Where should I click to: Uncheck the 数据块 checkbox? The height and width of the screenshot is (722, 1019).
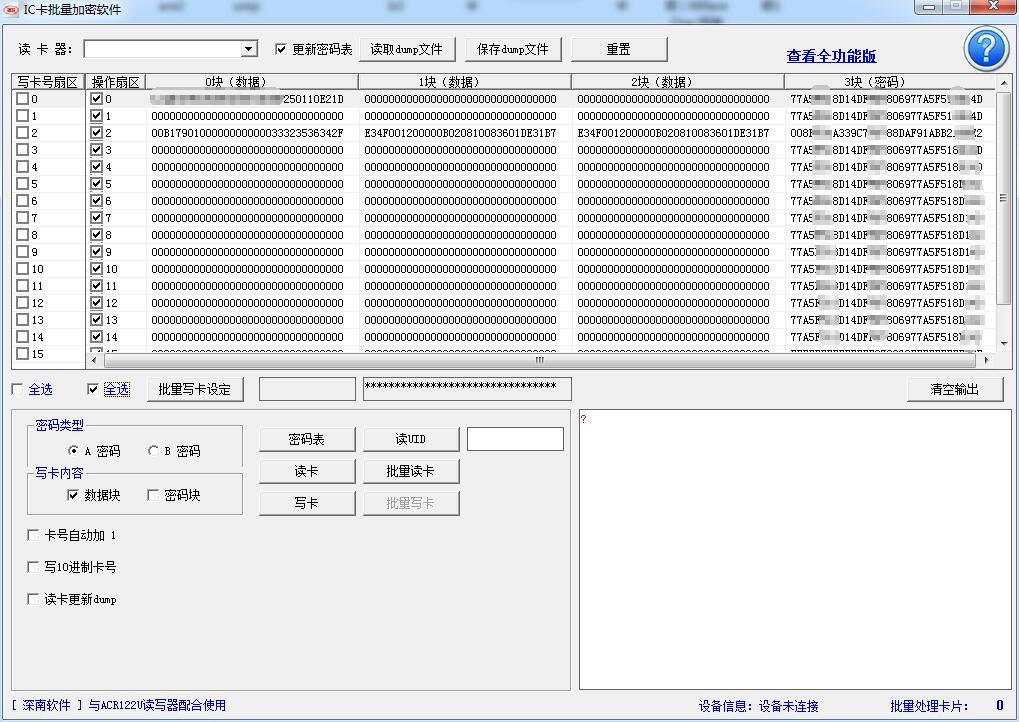(x=73, y=495)
